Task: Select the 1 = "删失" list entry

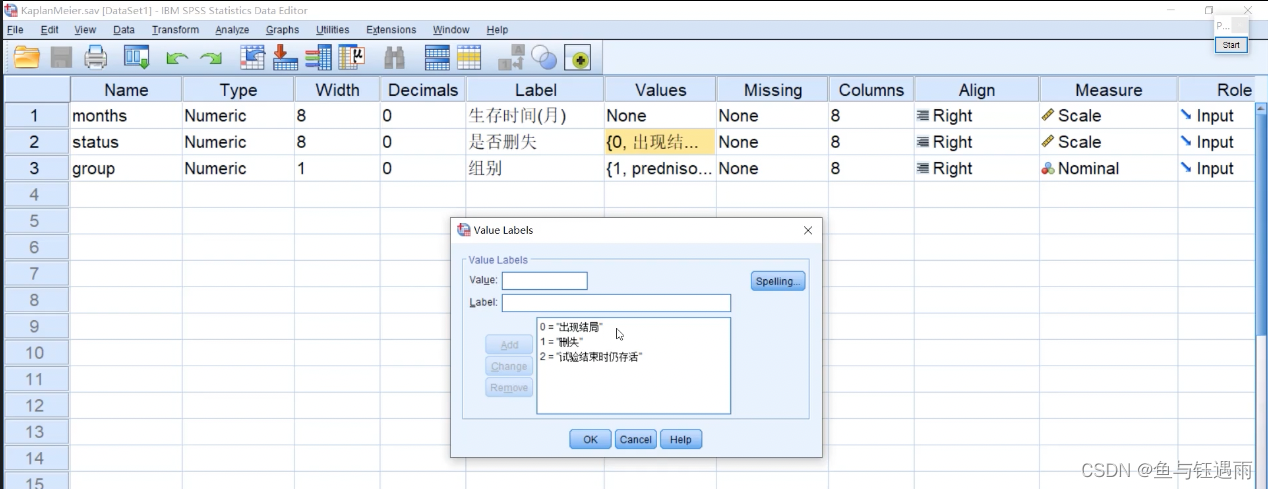Action: 560,342
